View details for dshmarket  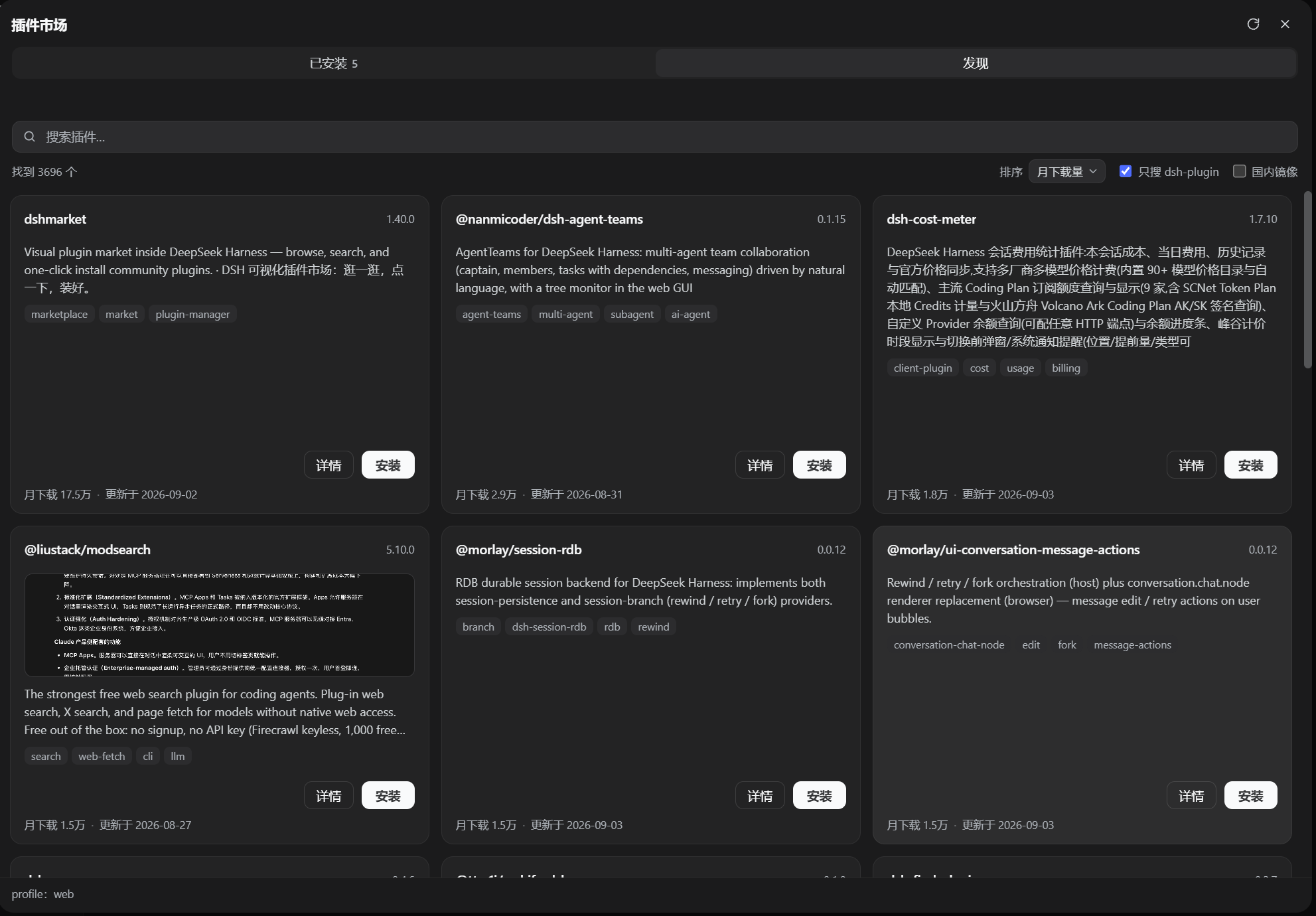[329, 465]
